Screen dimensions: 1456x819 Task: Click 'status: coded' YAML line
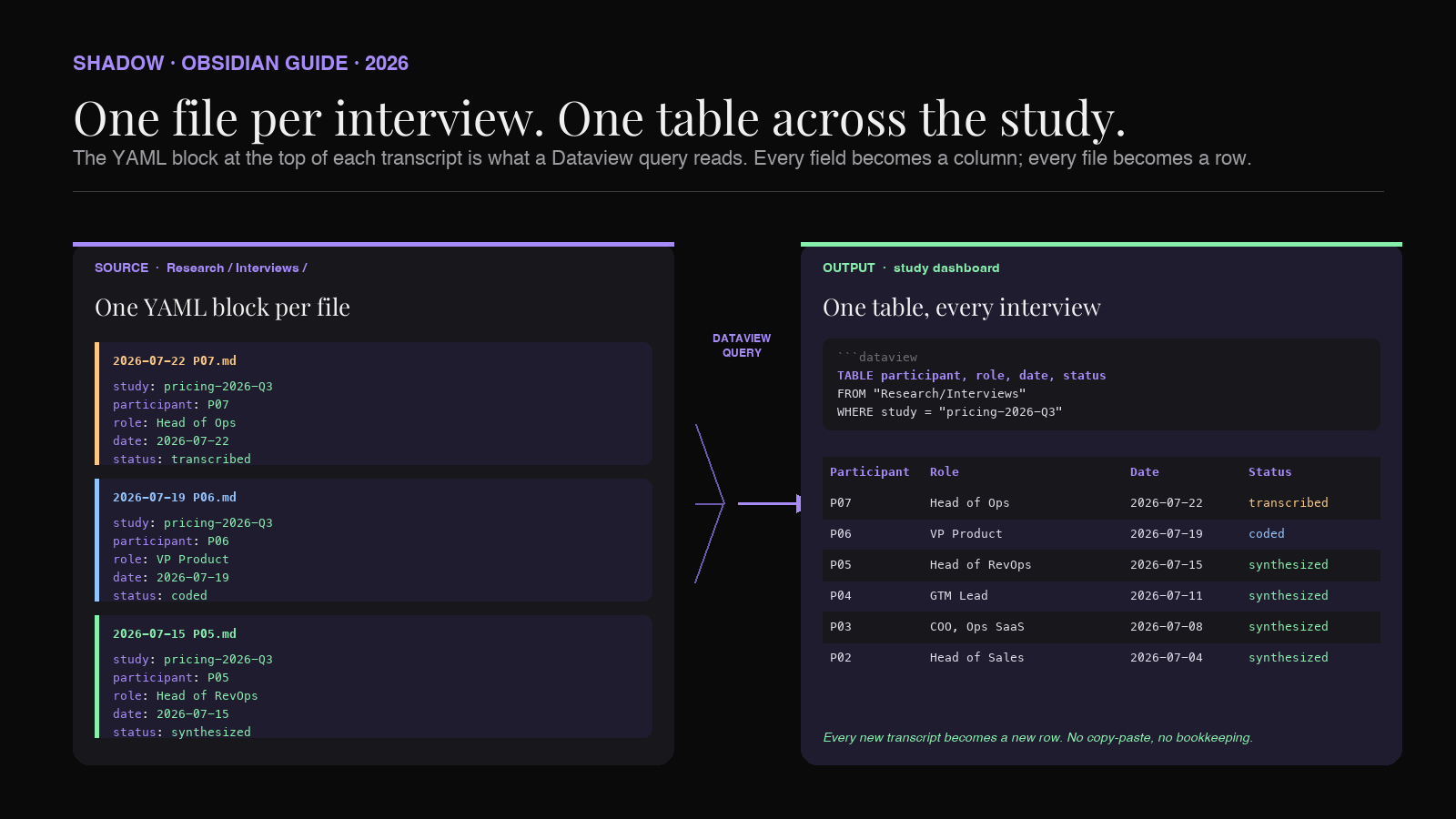coord(160,596)
